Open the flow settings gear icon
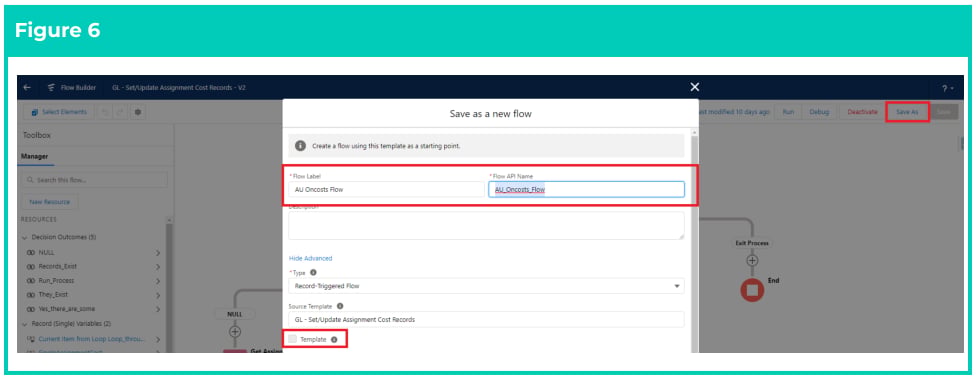Viewport: 976px width, 379px height. (x=138, y=112)
